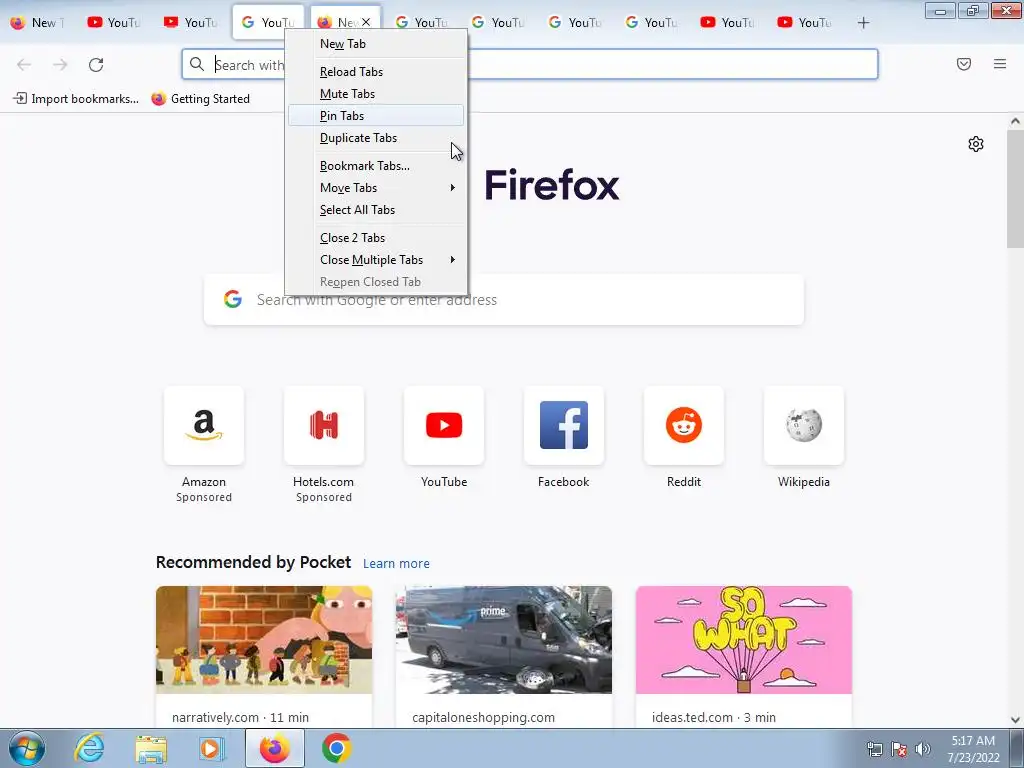This screenshot has height=768, width=1024.
Task: Choose Reload Tabs from context menu
Action: (x=376, y=72)
